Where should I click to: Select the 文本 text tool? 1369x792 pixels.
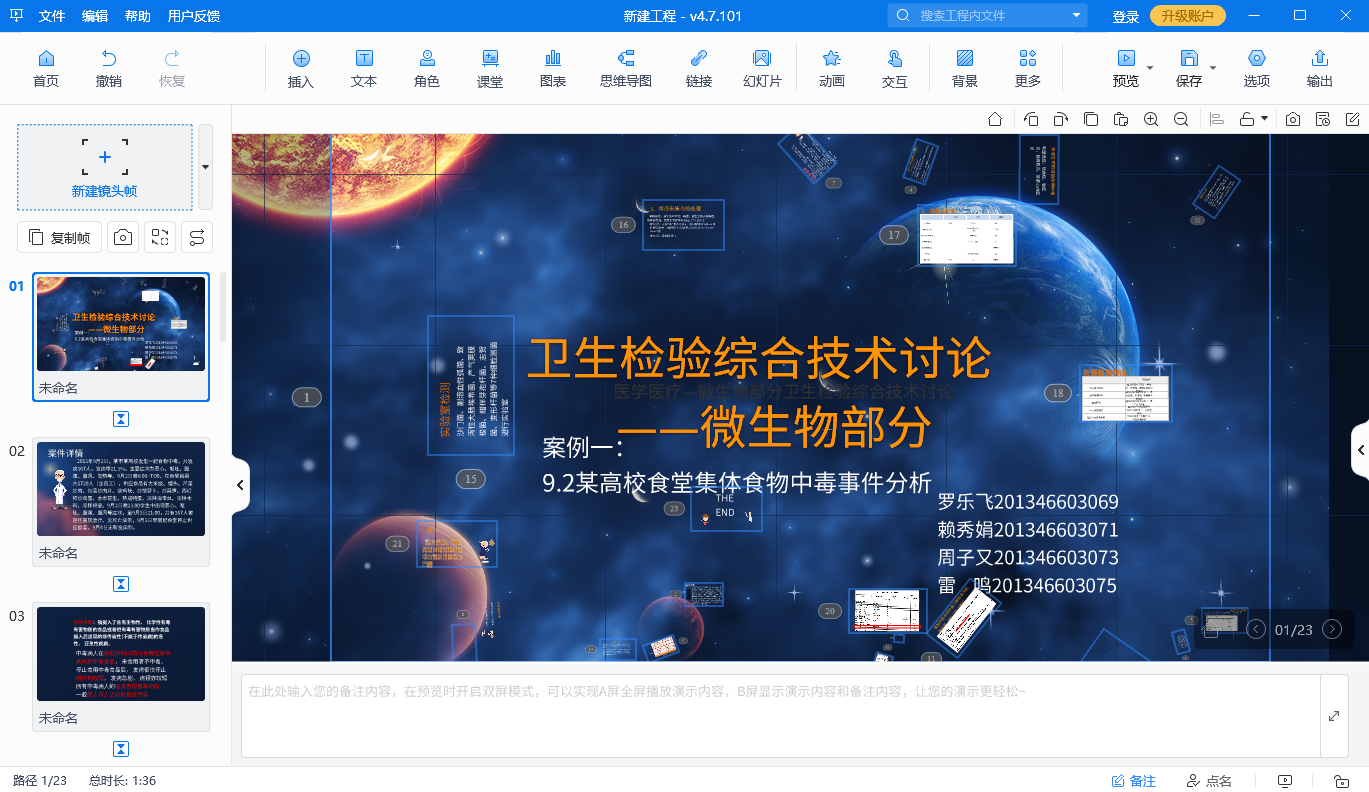tap(364, 69)
